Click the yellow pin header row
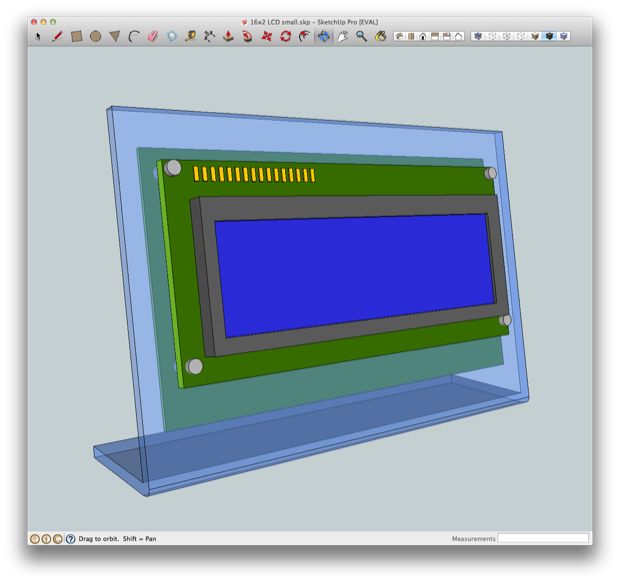This screenshot has width=620, height=583. [254, 174]
